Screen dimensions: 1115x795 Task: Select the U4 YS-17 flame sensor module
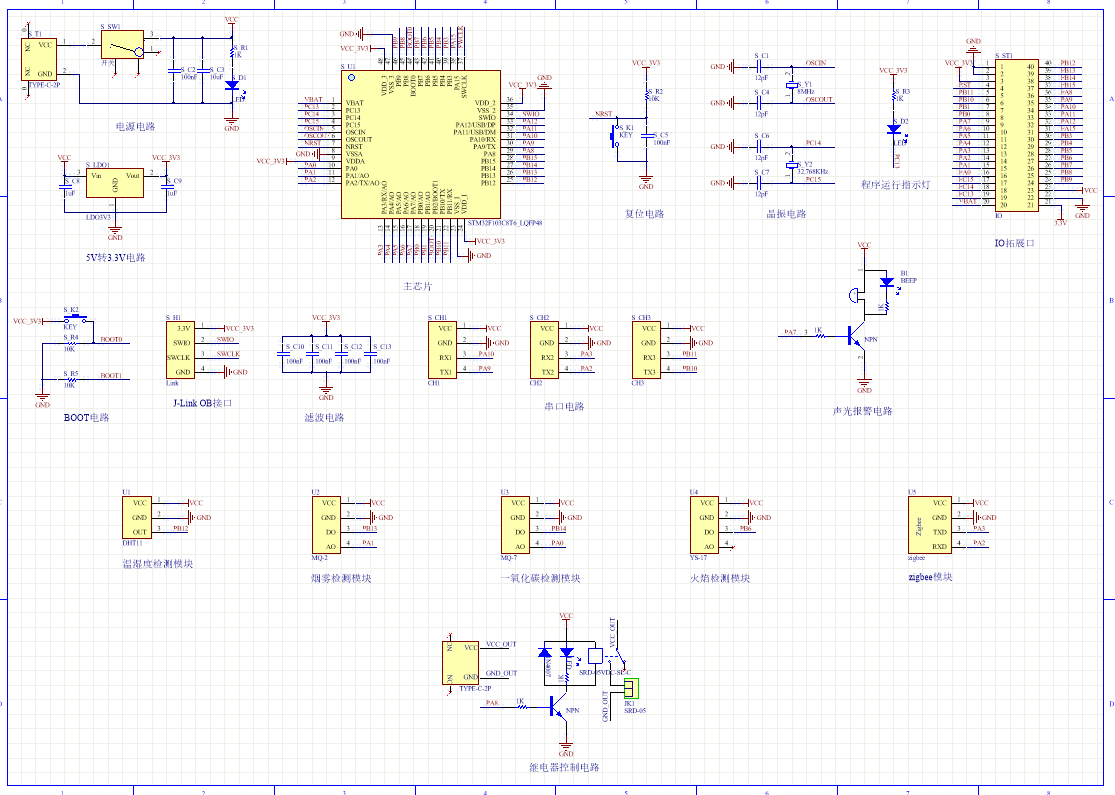pos(704,525)
